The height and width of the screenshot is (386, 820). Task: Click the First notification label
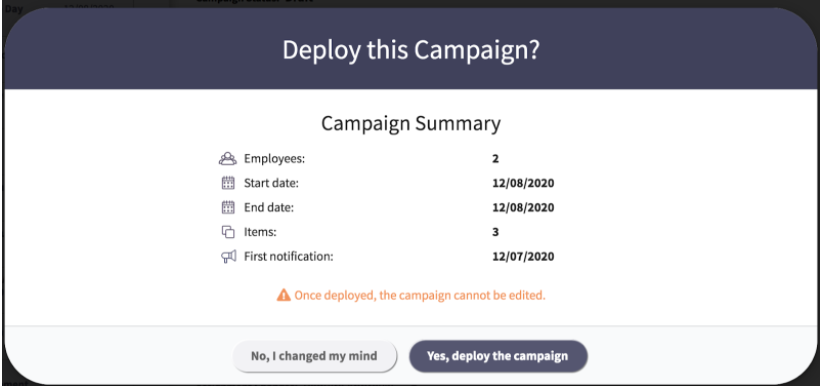click(289, 257)
